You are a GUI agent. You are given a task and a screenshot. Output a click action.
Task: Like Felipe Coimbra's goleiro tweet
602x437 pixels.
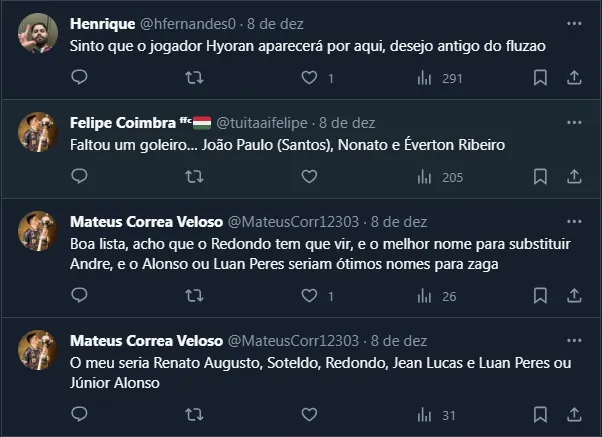pos(309,177)
